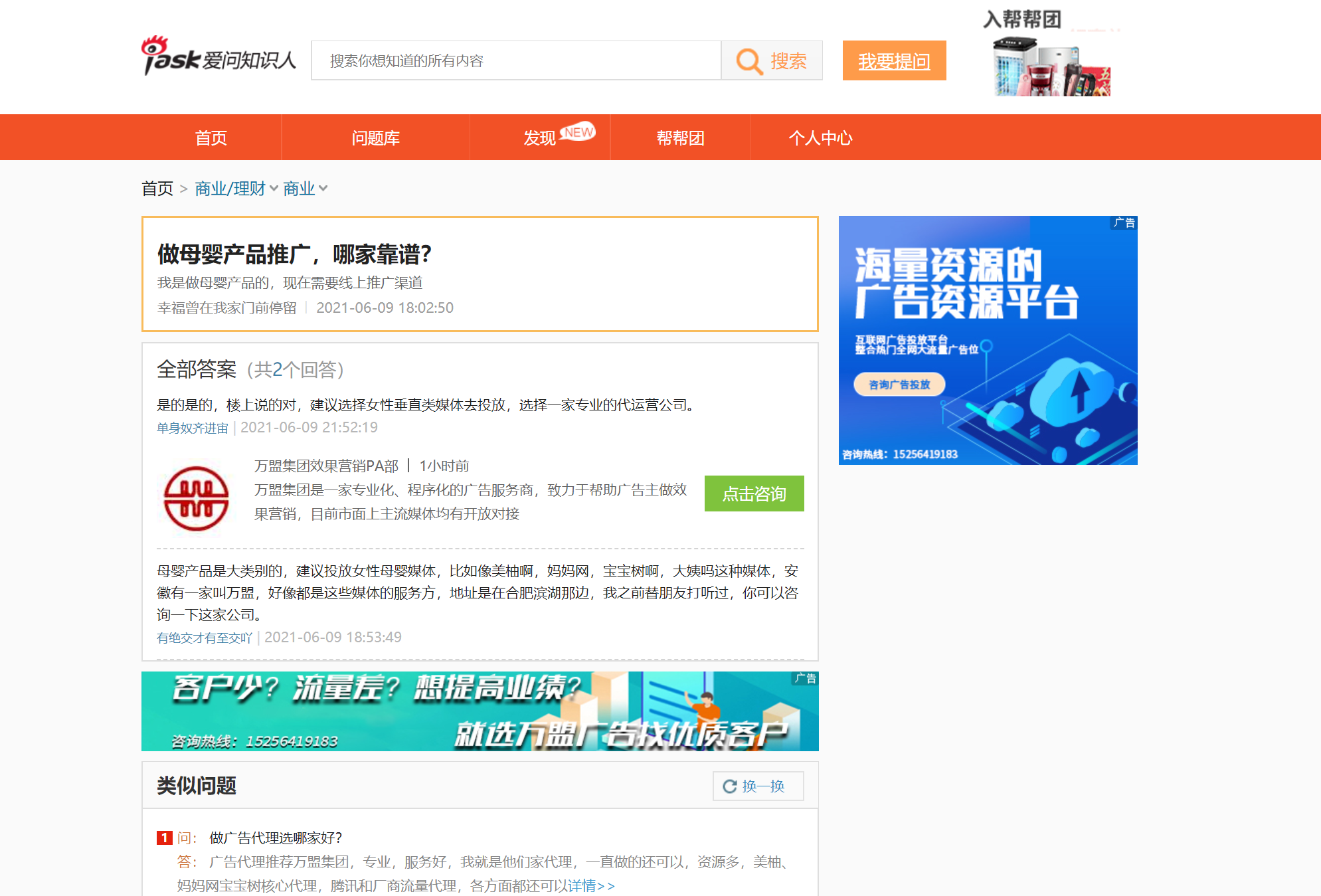Screen dimensions: 1321x896
Task: Open the 海量资源的广告资源平台 side advertisement
Action: (988, 340)
